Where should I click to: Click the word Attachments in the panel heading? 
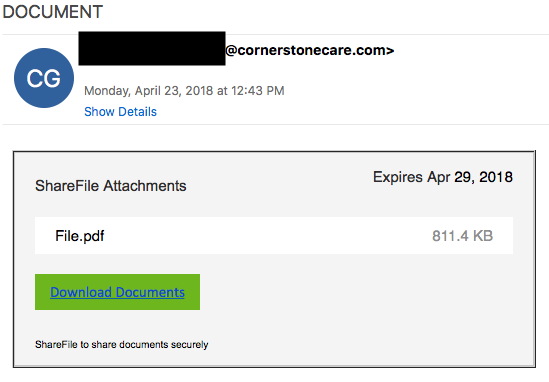(x=145, y=186)
